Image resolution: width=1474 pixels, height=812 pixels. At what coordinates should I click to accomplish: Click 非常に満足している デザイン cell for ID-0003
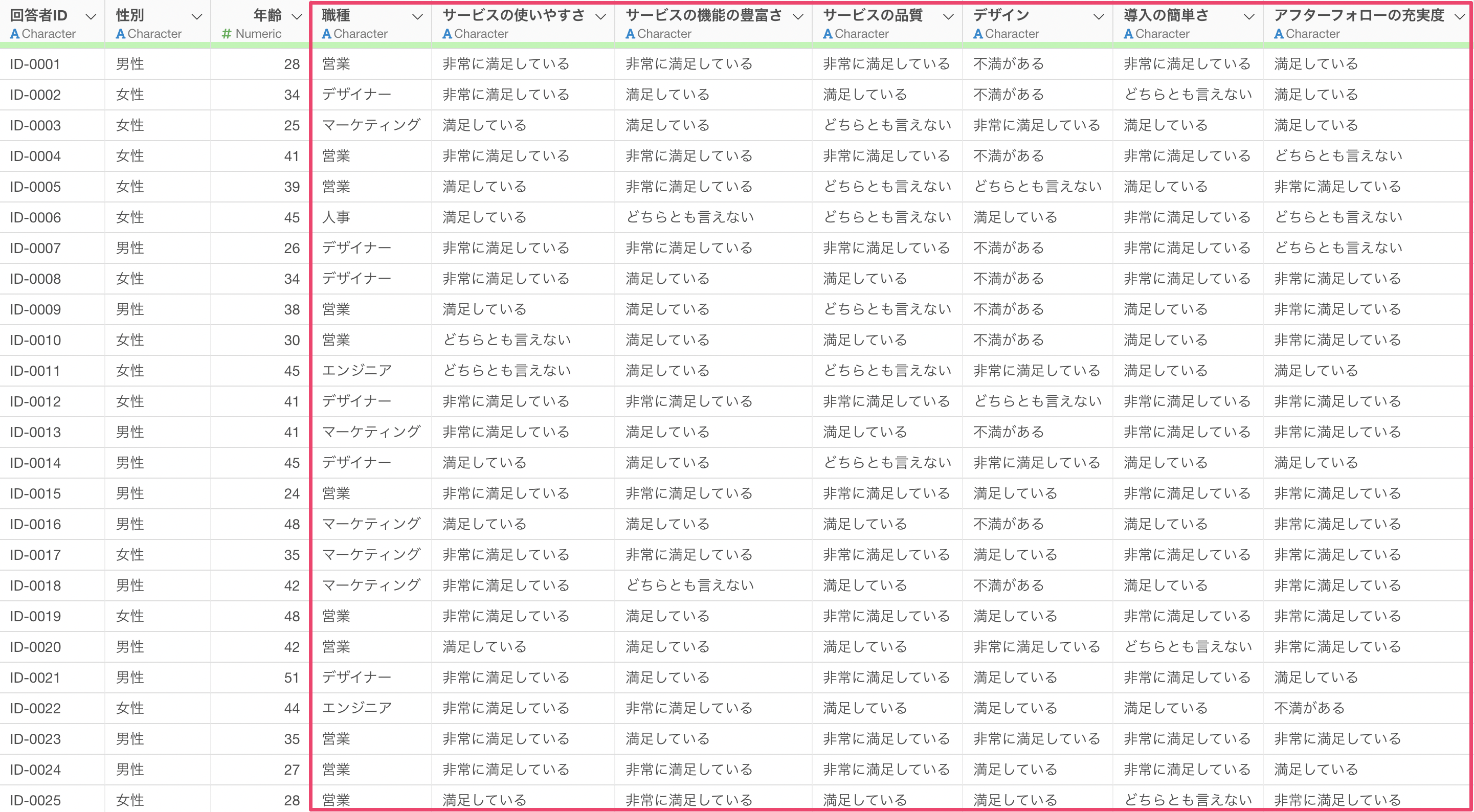pyautogui.click(x=1037, y=125)
